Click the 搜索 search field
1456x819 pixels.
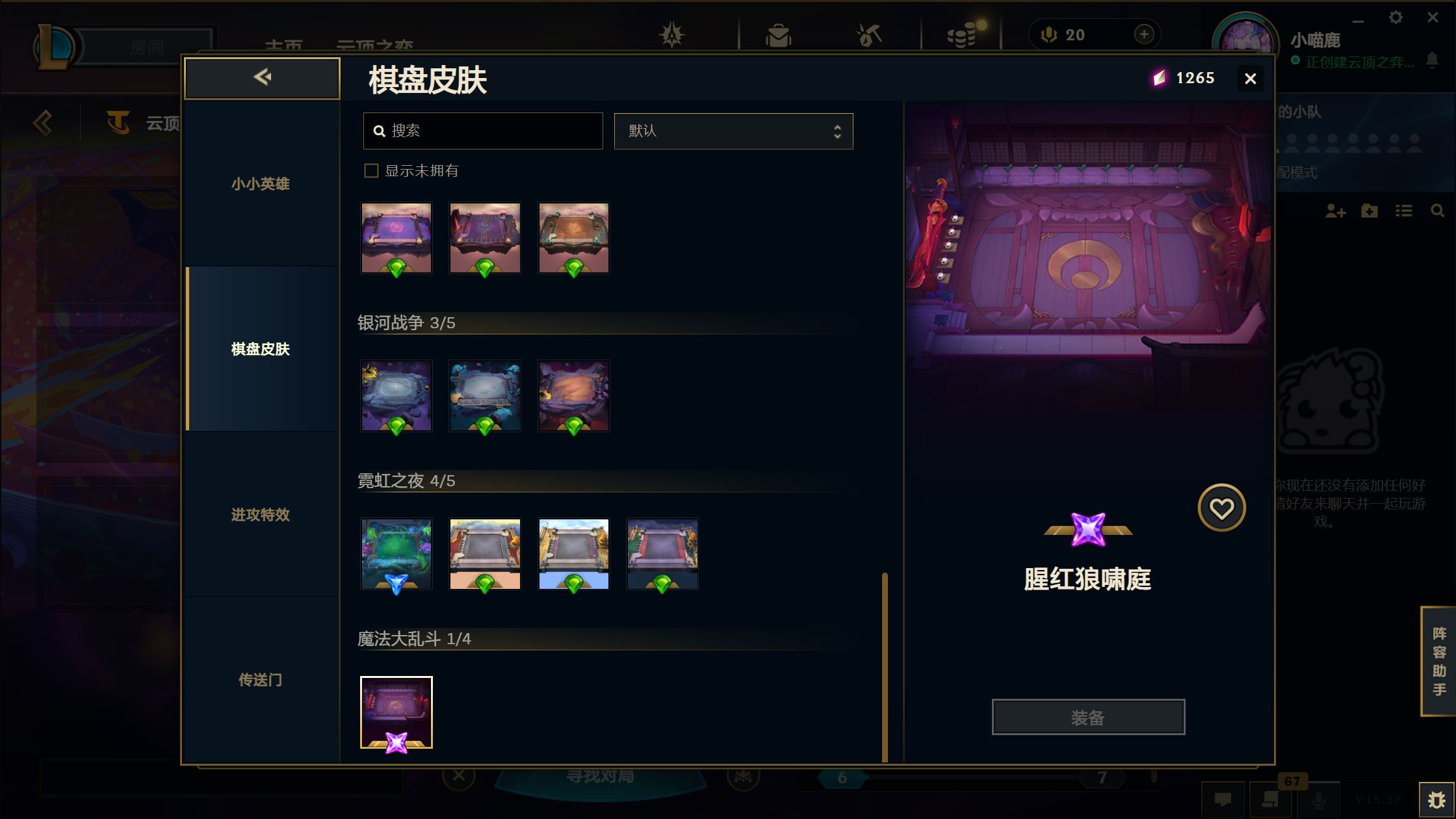(x=483, y=131)
